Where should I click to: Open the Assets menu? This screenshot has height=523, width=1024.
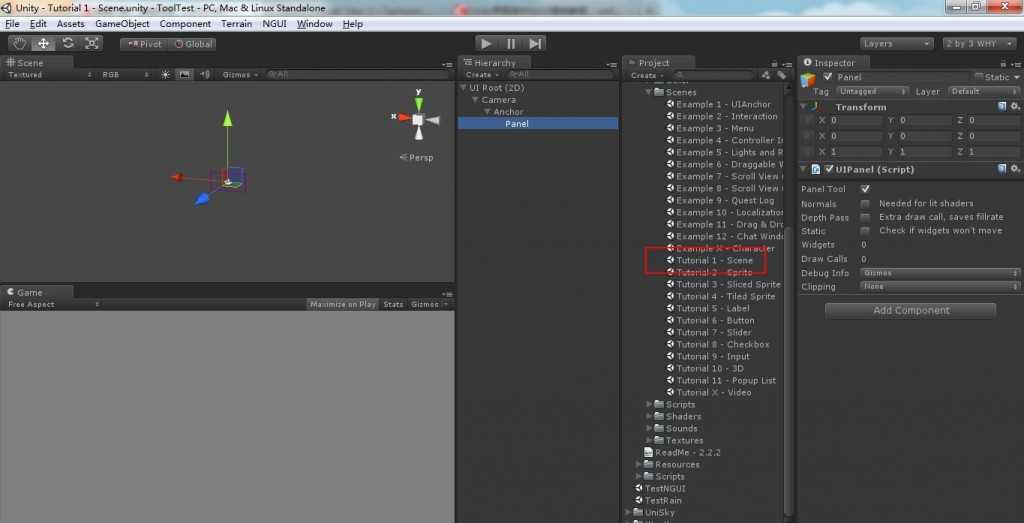[x=71, y=24]
